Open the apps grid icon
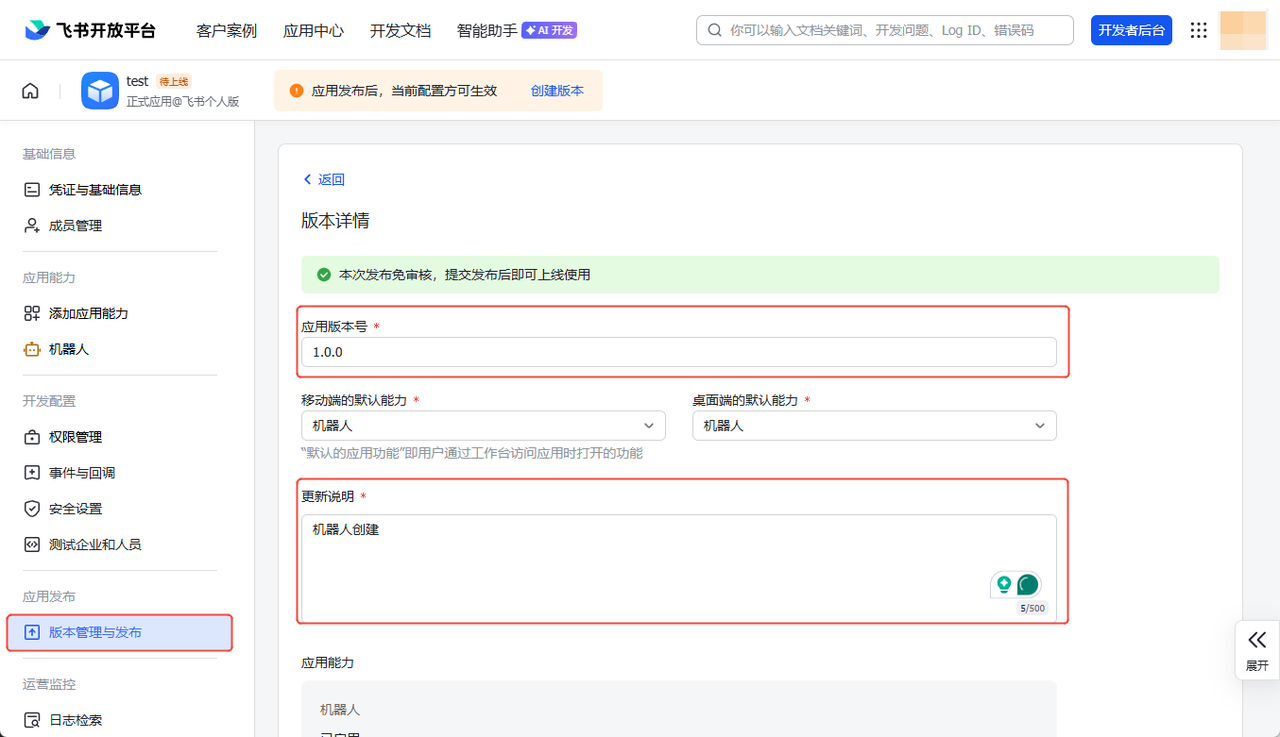The width and height of the screenshot is (1280, 737). 1198,30
